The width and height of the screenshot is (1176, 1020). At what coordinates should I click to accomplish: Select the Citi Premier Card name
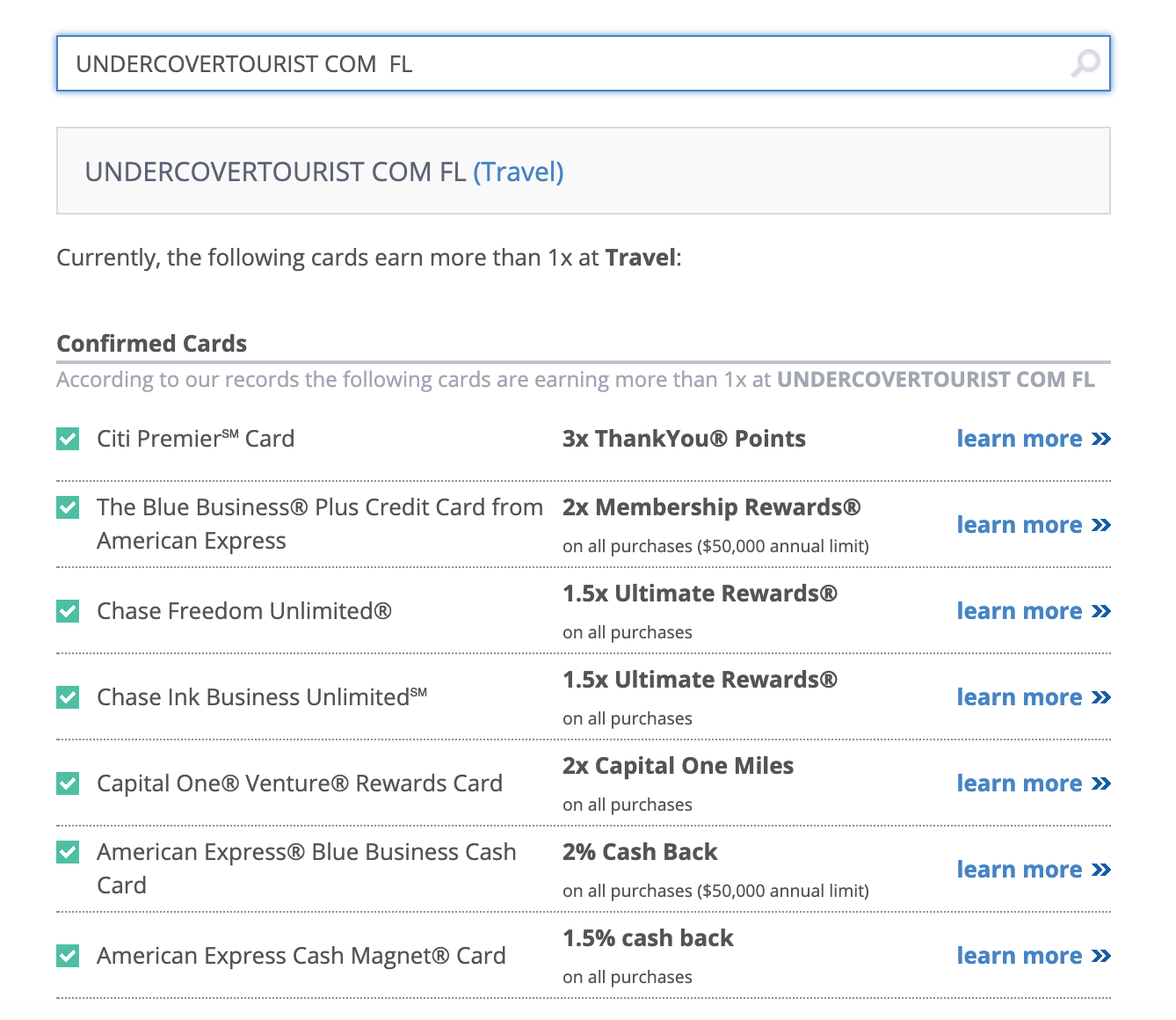click(195, 439)
